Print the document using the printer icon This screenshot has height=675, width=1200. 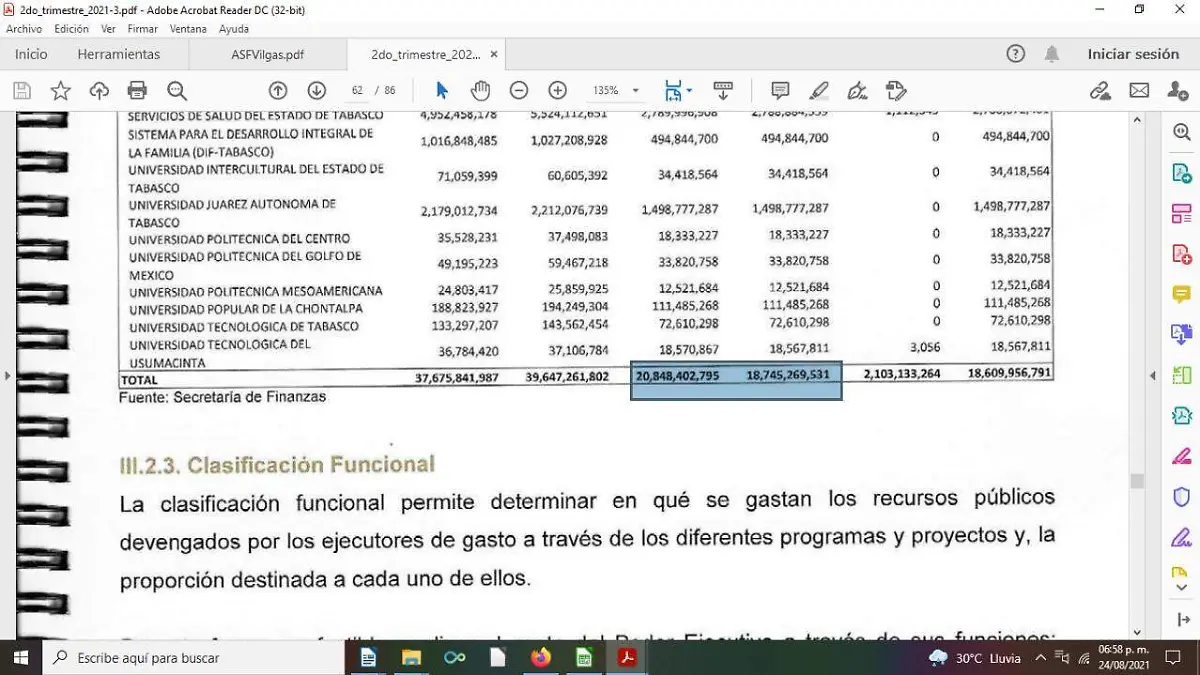137,90
